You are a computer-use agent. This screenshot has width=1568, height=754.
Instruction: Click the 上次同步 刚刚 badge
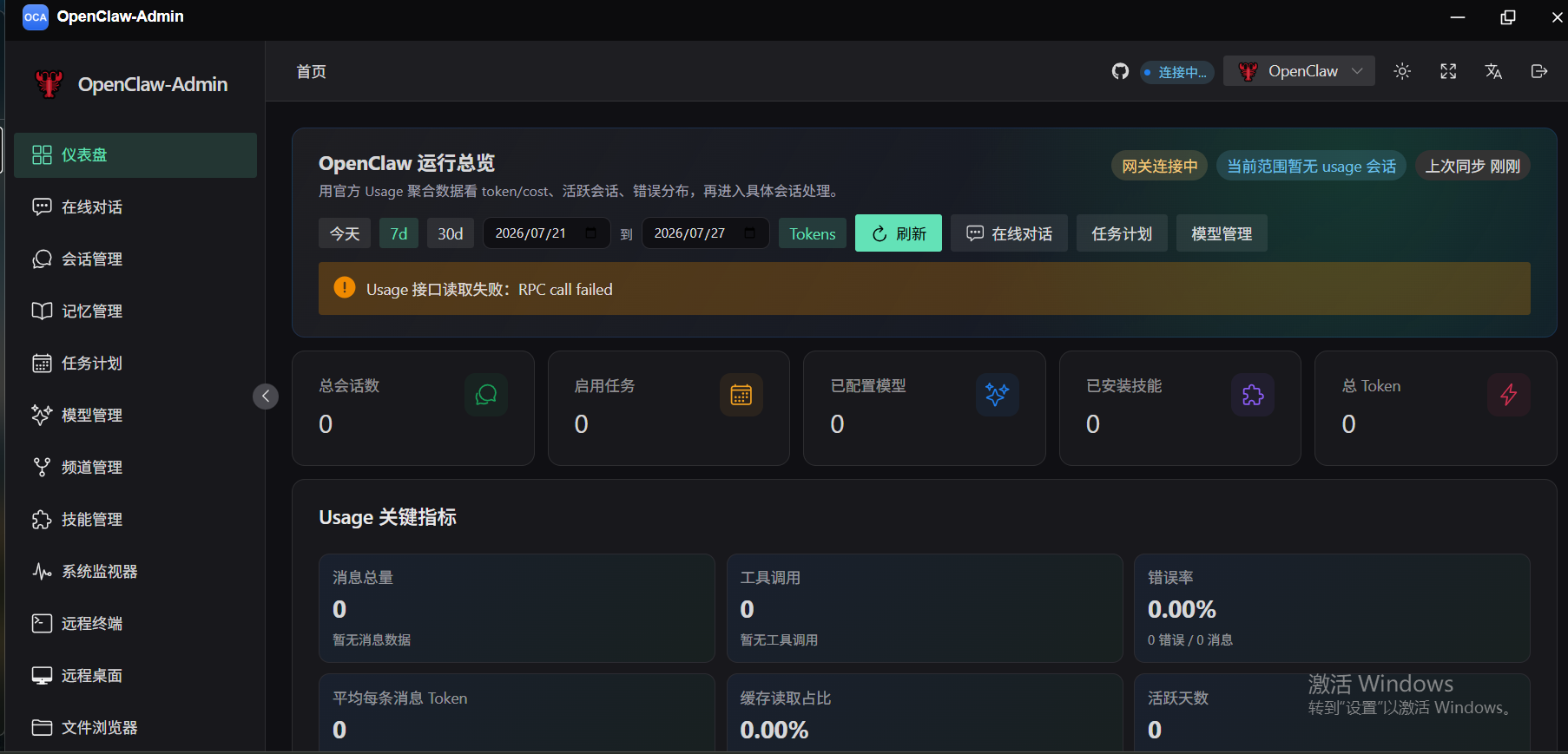click(1472, 166)
